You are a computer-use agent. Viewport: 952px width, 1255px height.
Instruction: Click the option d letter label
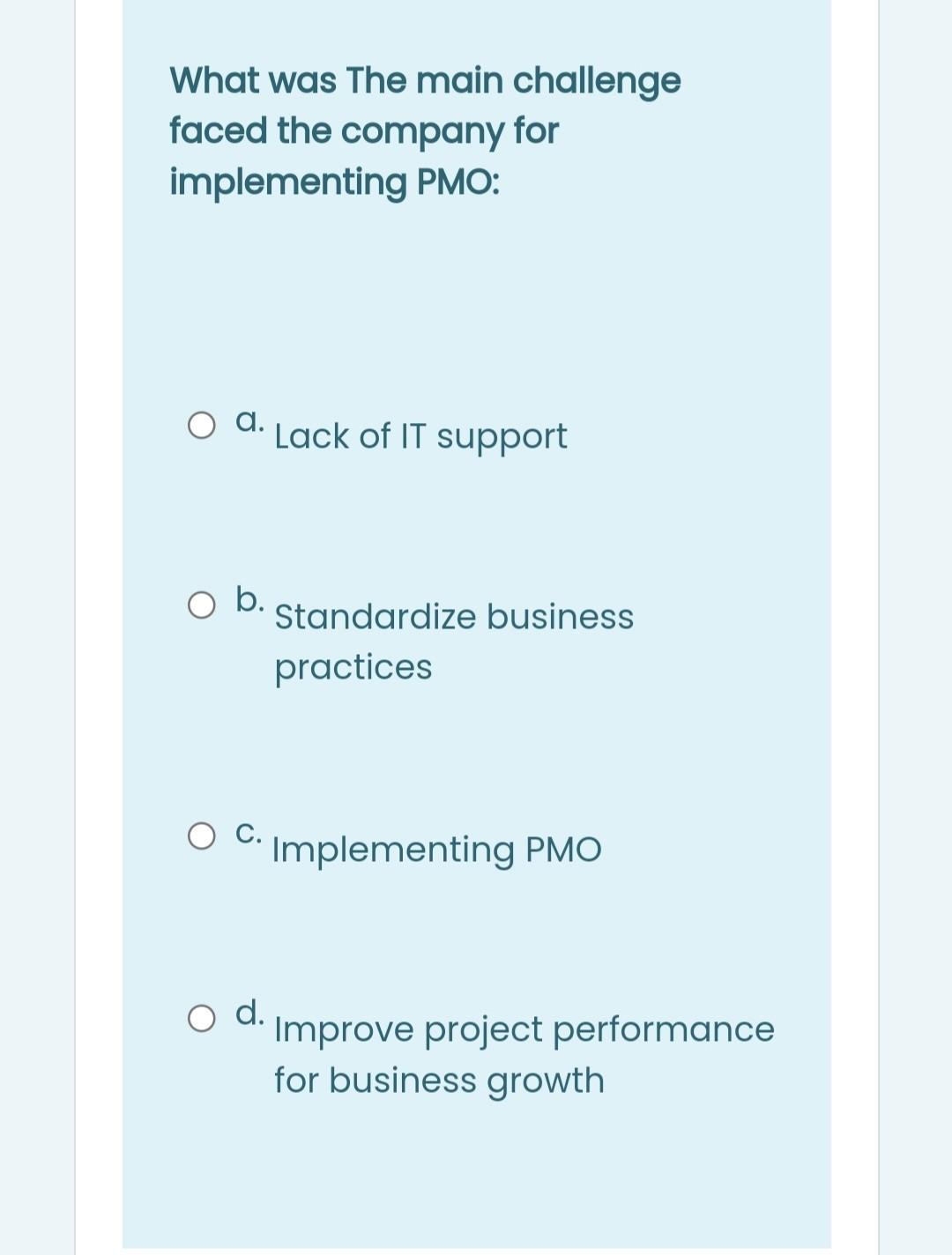[x=250, y=1011]
